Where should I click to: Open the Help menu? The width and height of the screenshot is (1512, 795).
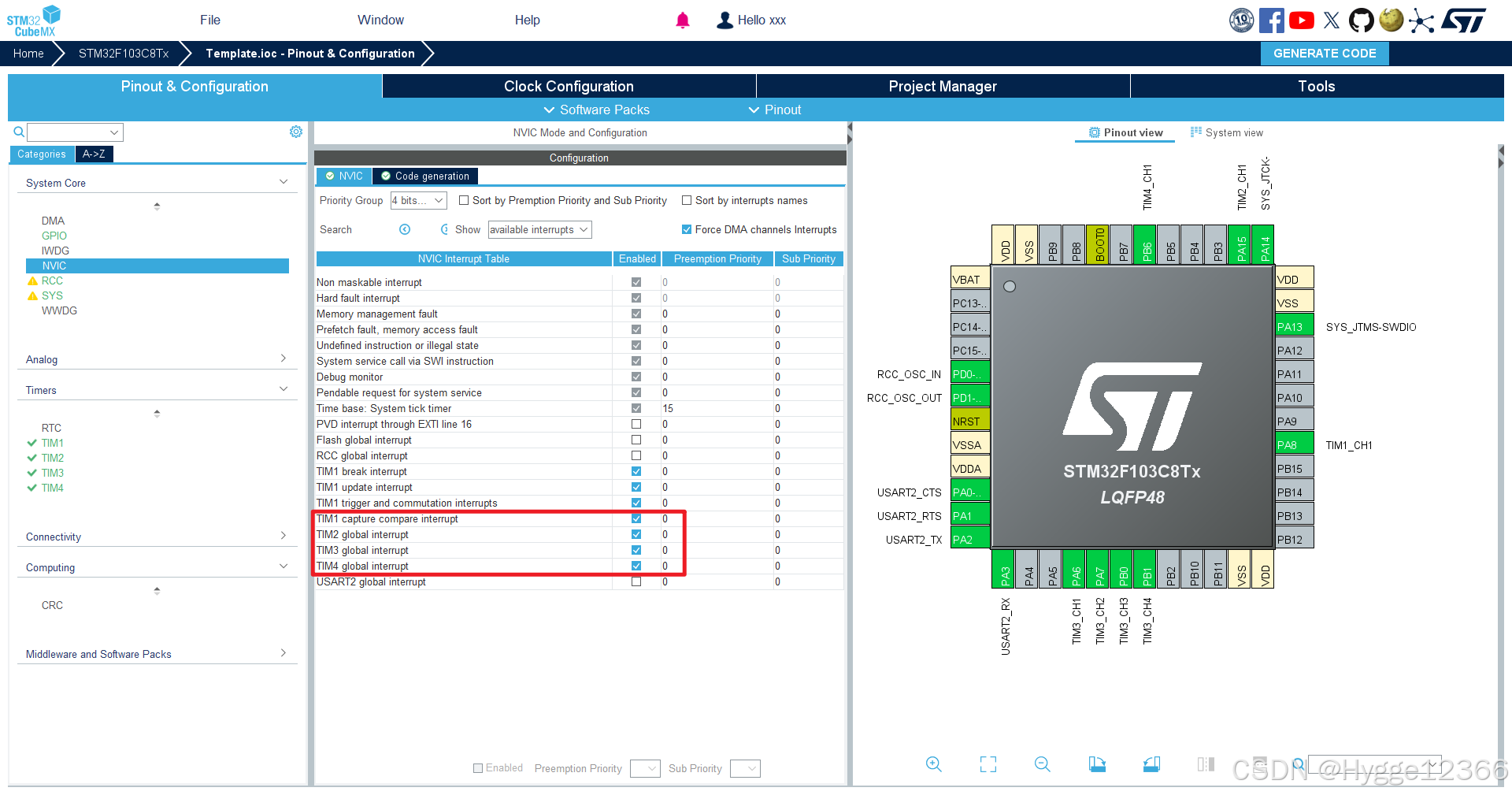(528, 20)
